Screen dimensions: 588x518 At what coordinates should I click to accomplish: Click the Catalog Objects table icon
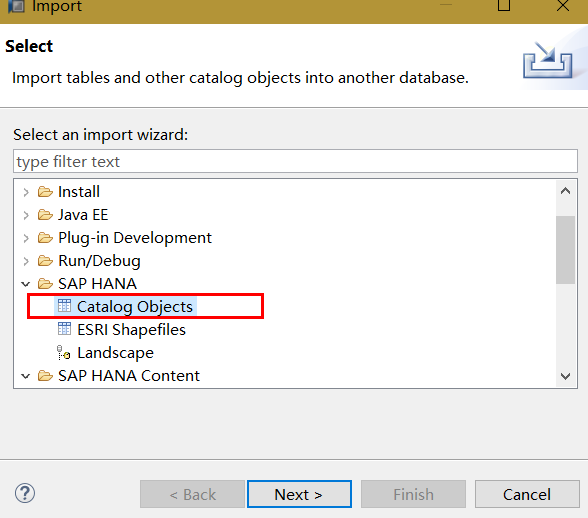pyautogui.click(x=64, y=306)
